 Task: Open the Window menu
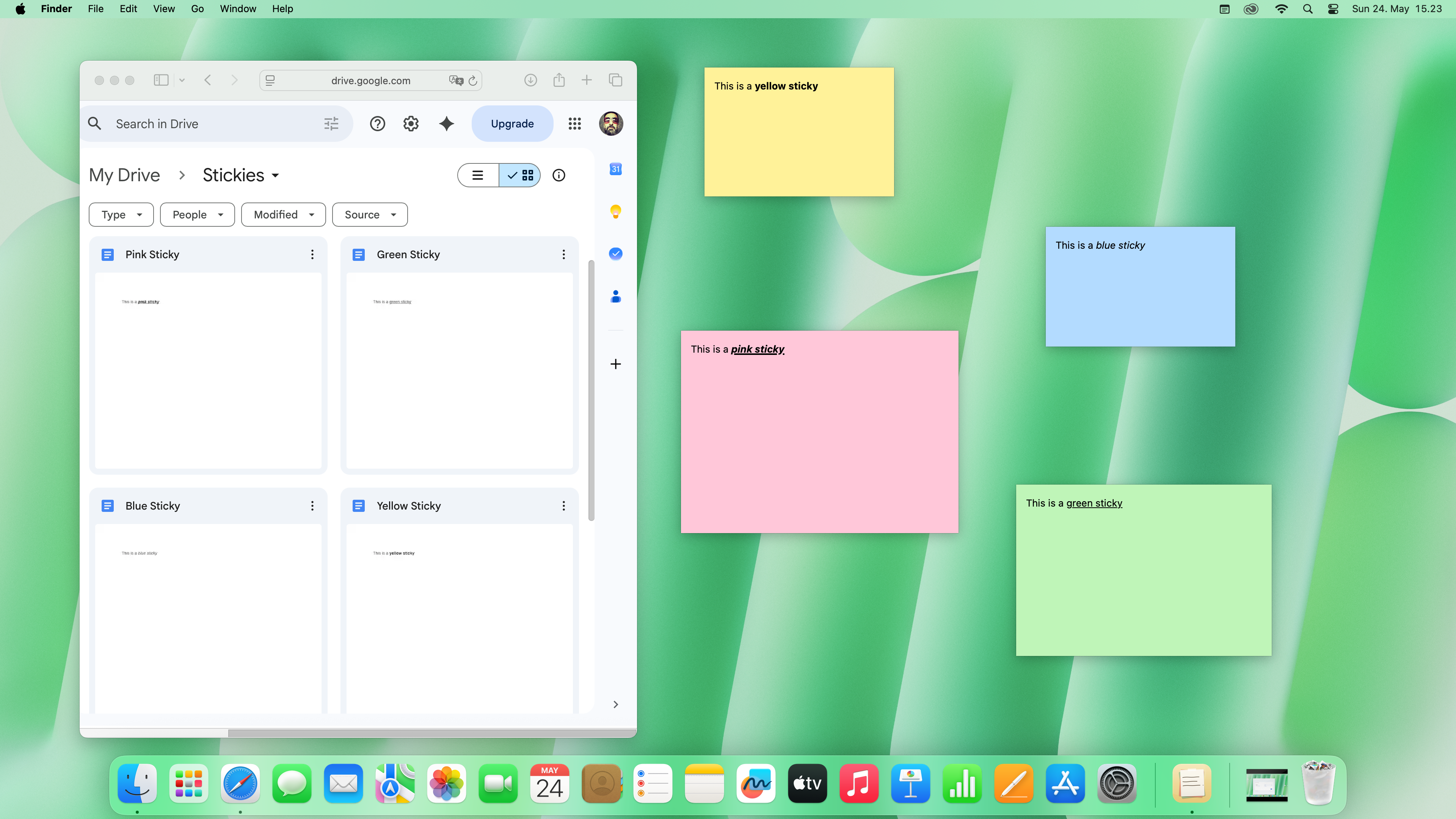tap(238, 8)
